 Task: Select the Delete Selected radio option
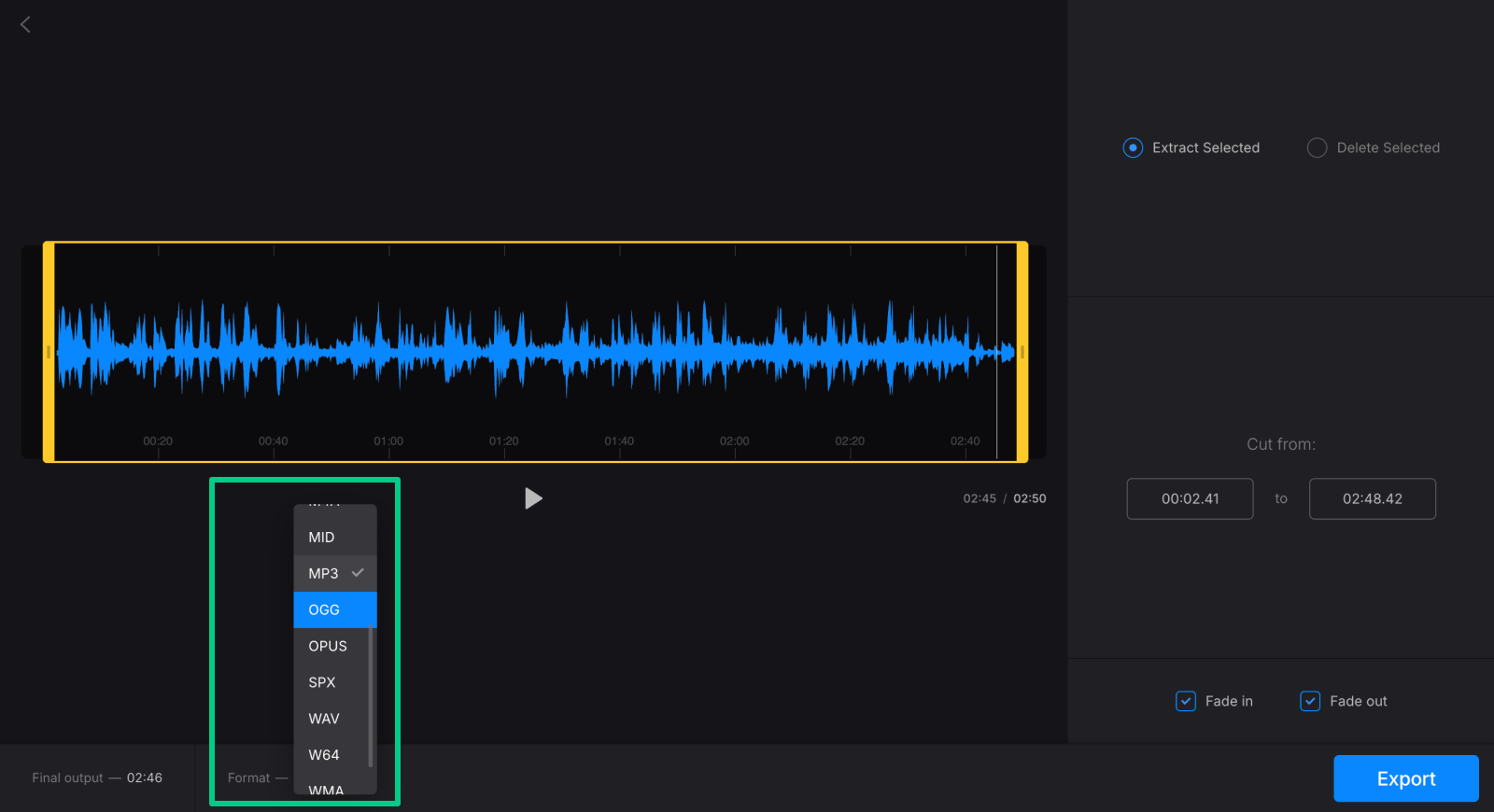(x=1374, y=147)
